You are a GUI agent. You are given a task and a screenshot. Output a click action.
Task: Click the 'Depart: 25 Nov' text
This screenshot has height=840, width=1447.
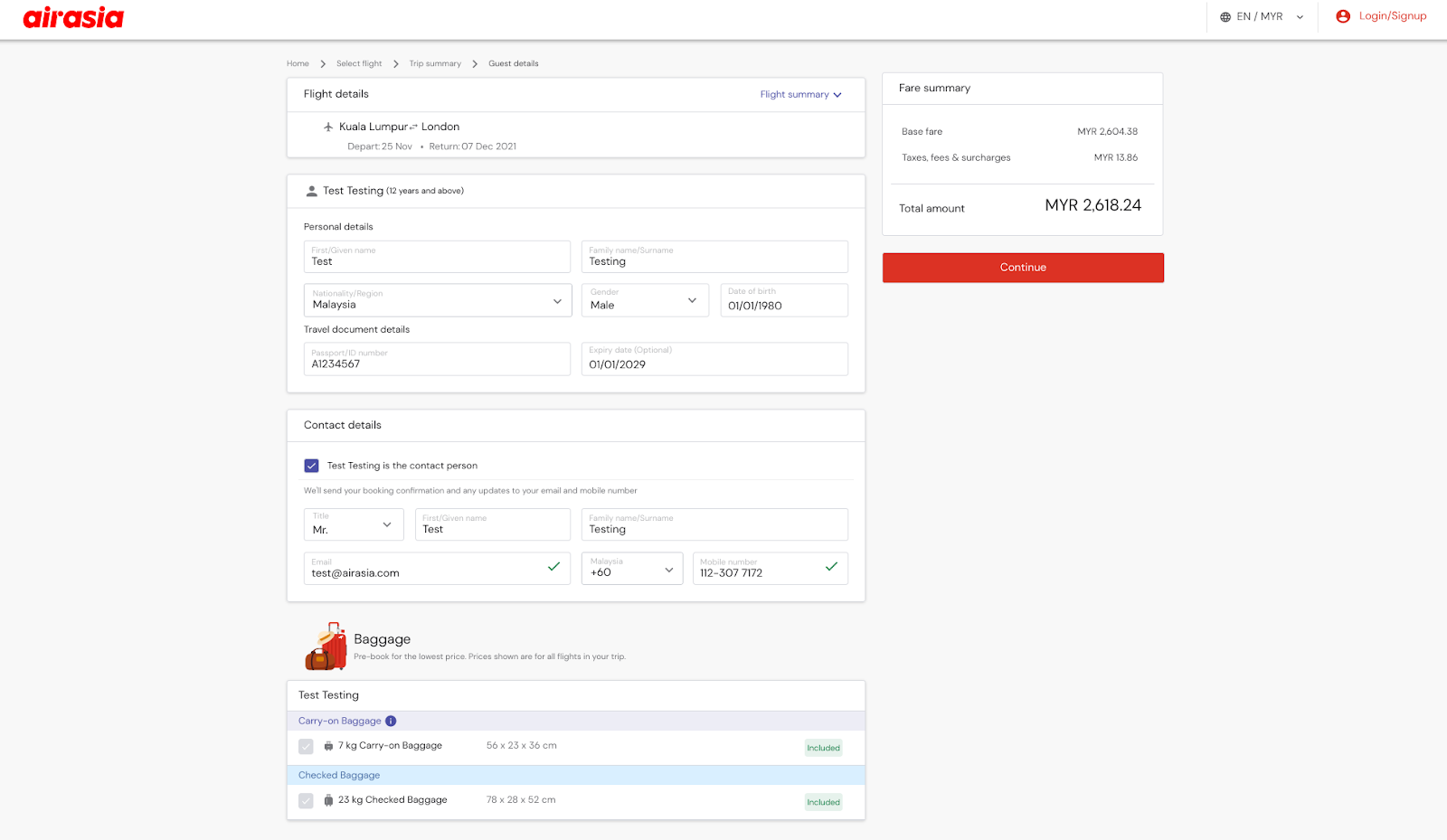click(x=380, y=146)
